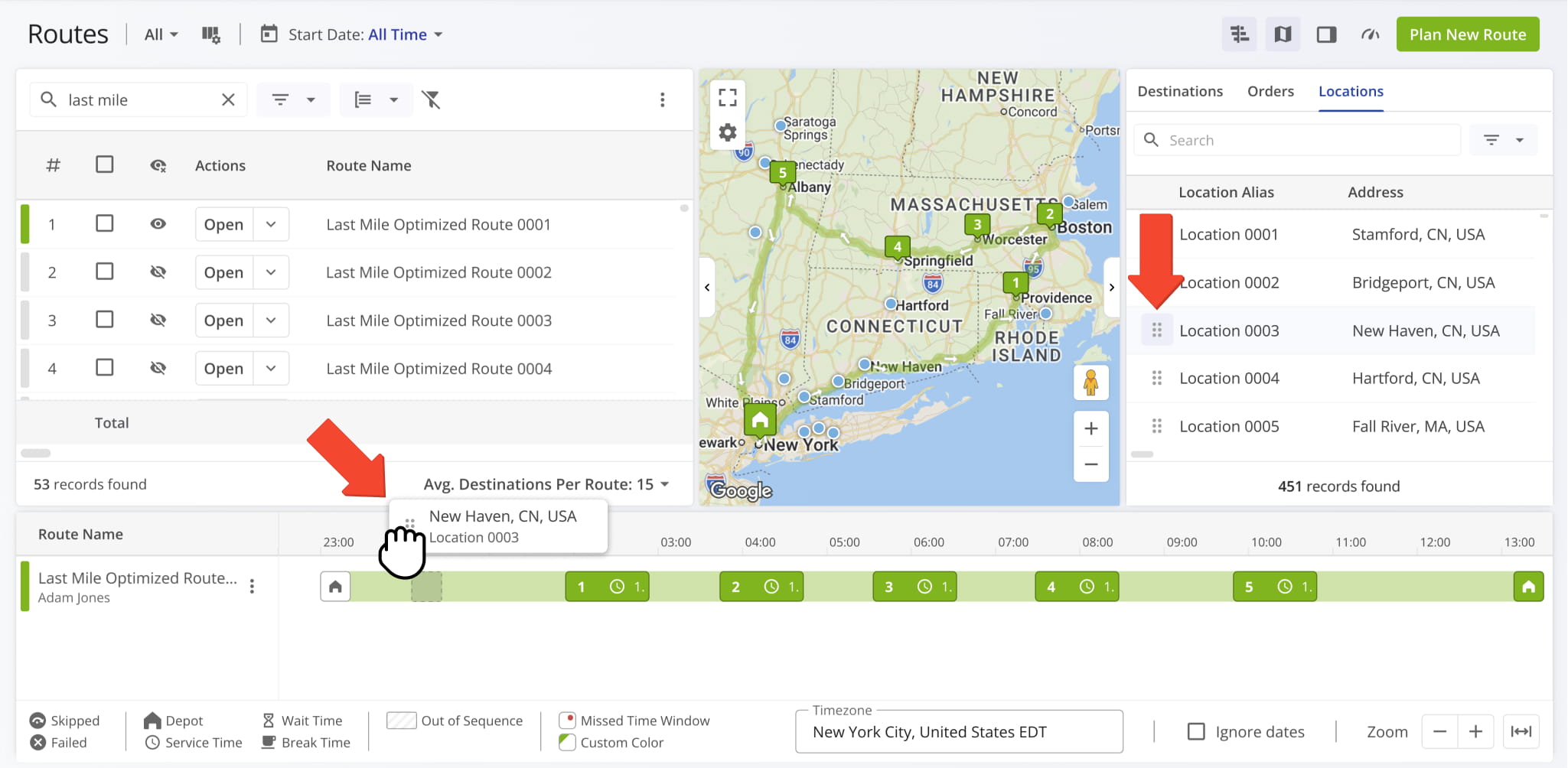Switch to the Destinations tab
The height and width of the screenshot is (768, 1568).
click(x=1180, y=91)
